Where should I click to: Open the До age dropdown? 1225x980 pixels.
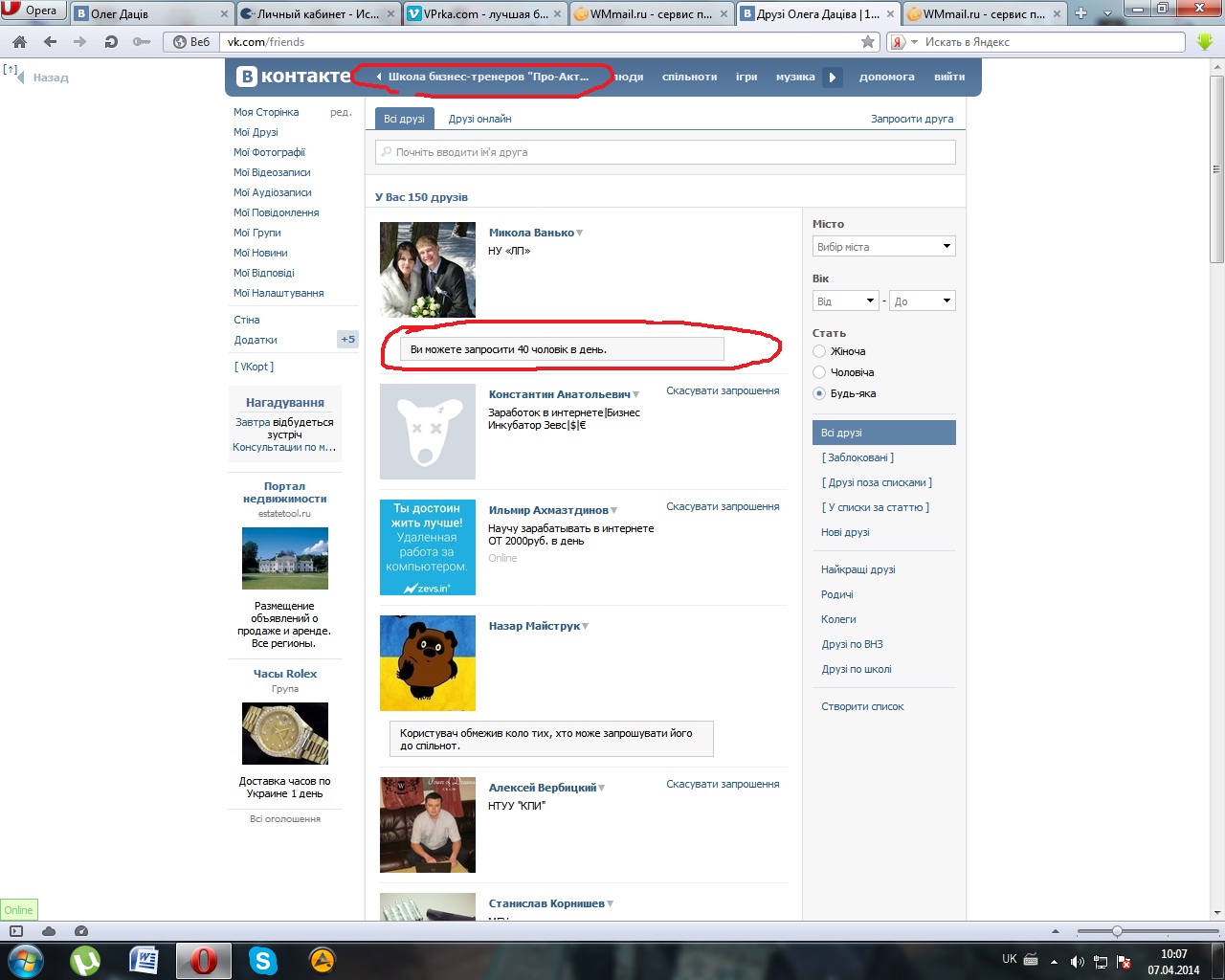tap(923, 301)
